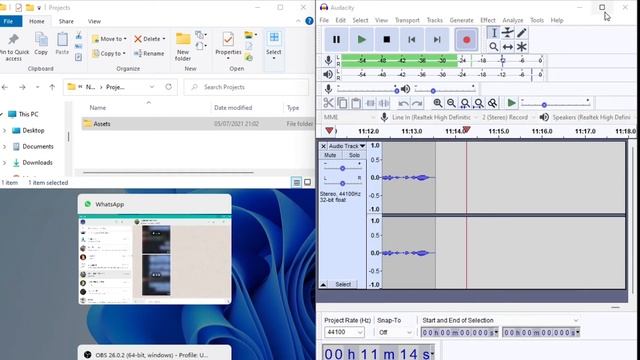Select the Zoom magnifier tool
640x360 pixels.
tap(493, 47)
